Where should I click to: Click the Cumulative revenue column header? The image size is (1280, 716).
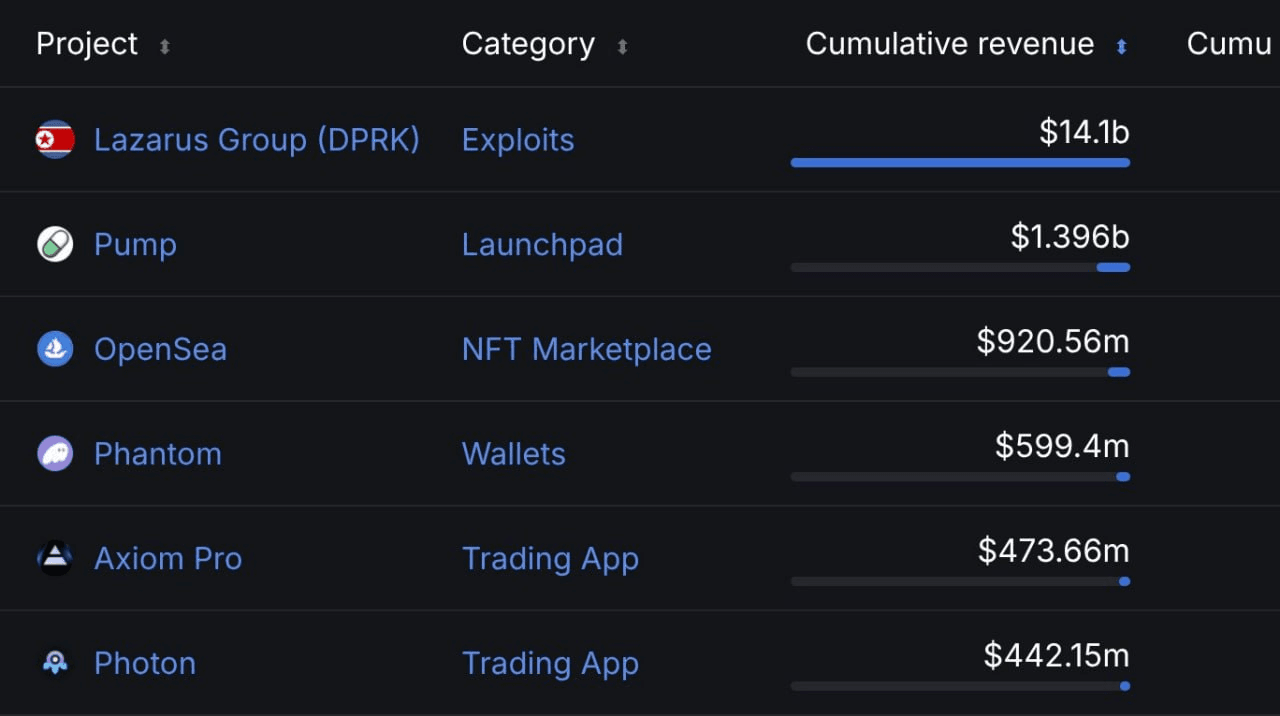tap(950, 44)
